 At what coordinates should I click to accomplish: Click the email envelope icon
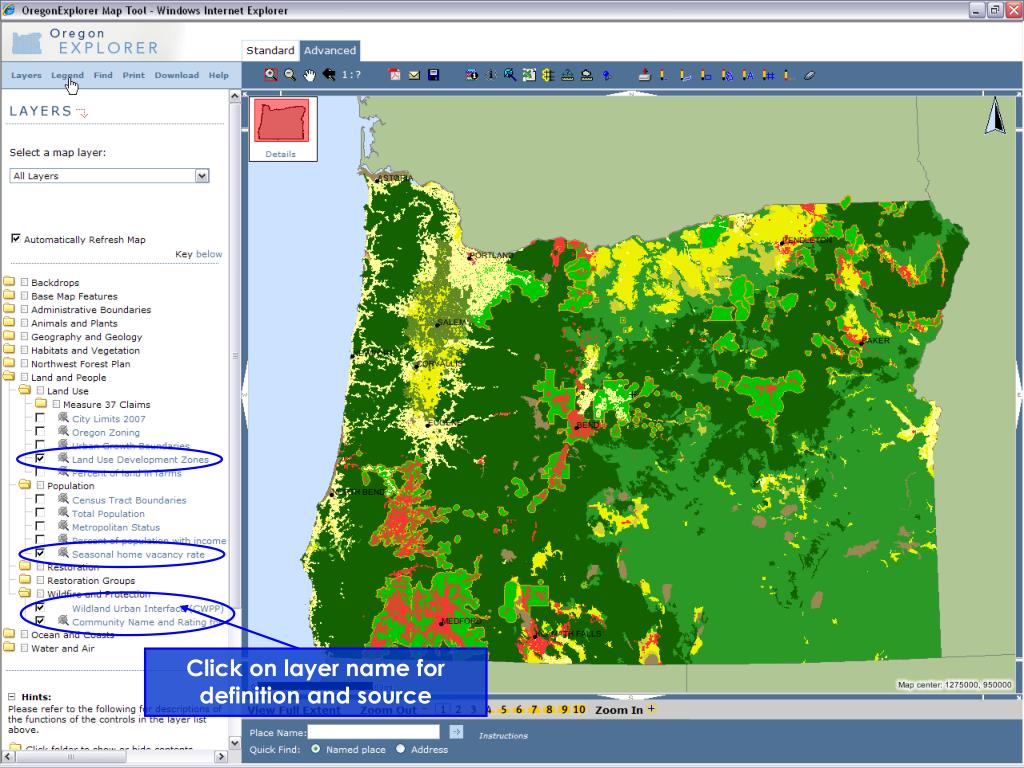(414, 75)
